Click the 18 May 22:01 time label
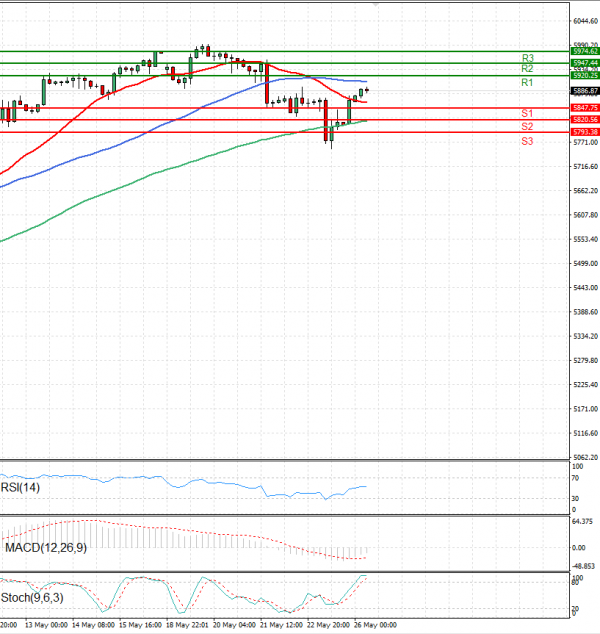Image resolution: width=600 pixels, height=634 pixels. tap(187, 625)
